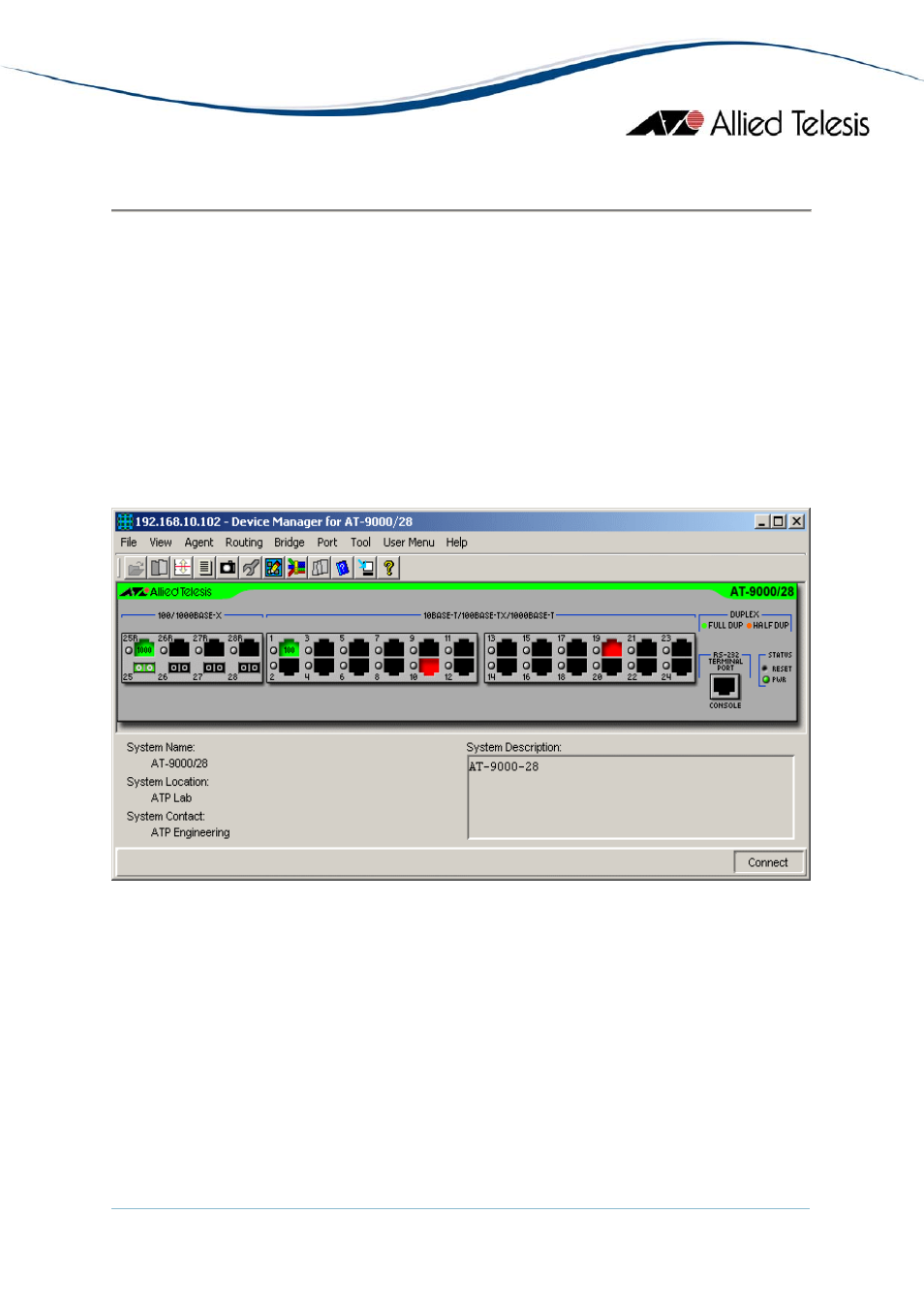This screenshot has height=1308, width=924.
Task: Select port 21 on the switch
Action: tap(646, 648)
